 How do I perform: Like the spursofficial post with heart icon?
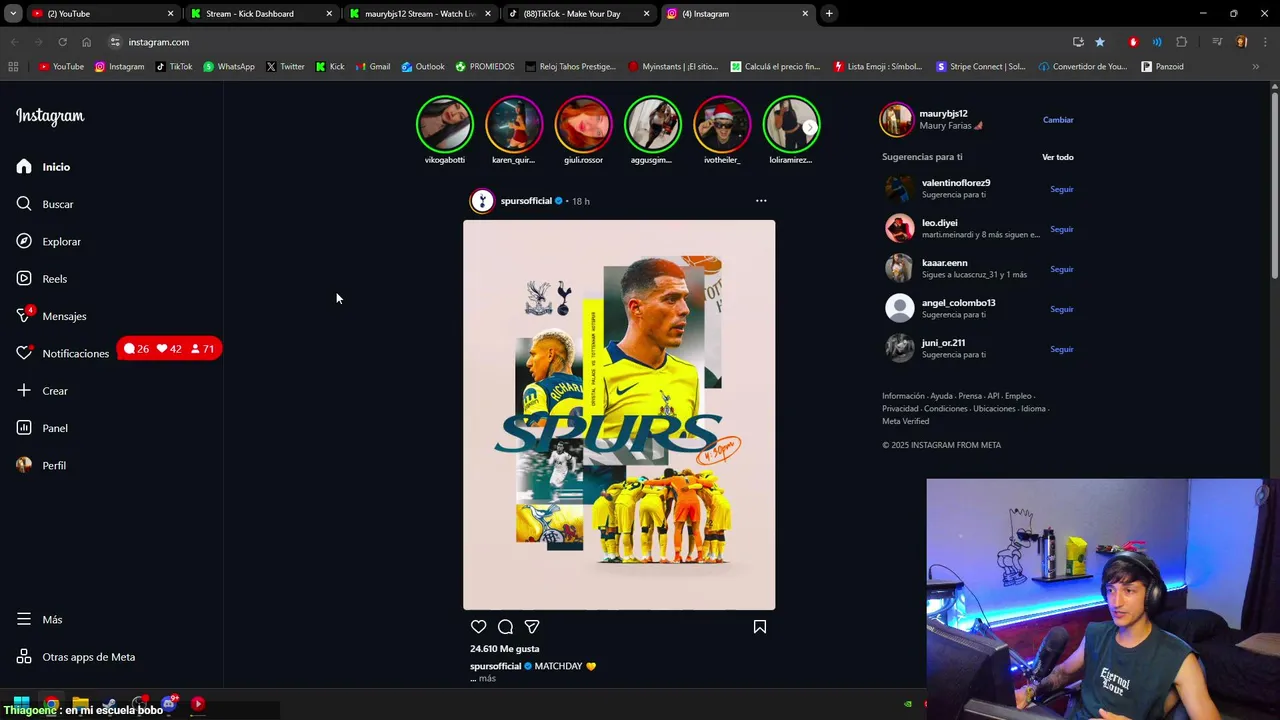[x=479, y=627]
